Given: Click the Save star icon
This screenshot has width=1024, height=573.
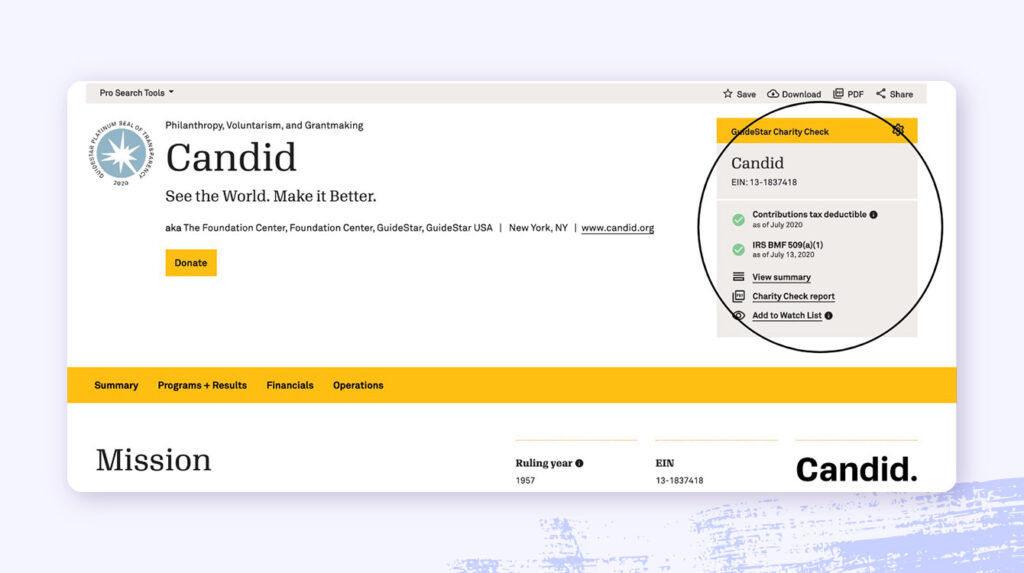Looking at the screenshot, I should click(x=728, y=93).
